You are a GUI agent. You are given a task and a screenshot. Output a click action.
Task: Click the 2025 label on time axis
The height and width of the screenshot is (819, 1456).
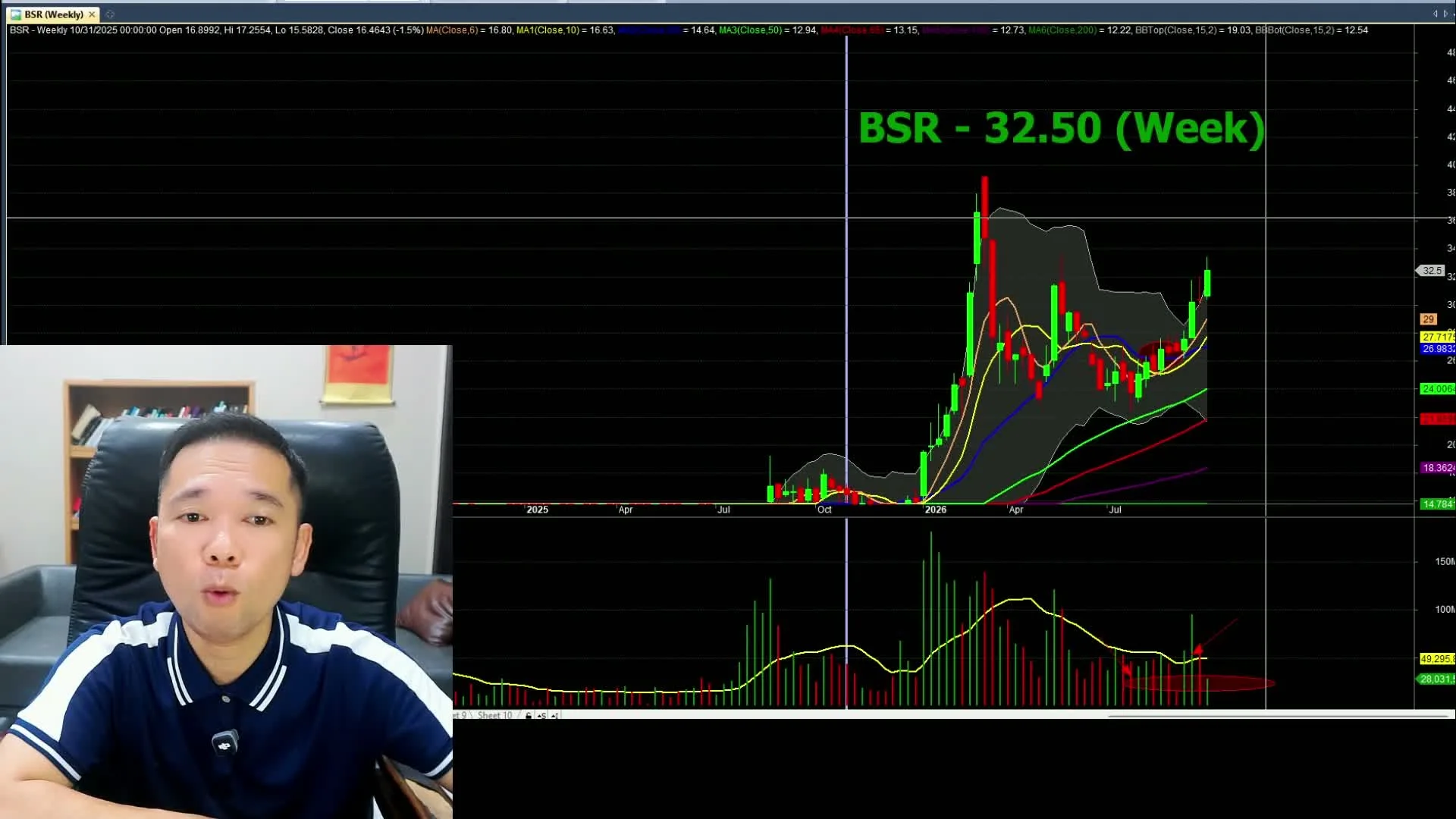537,510
